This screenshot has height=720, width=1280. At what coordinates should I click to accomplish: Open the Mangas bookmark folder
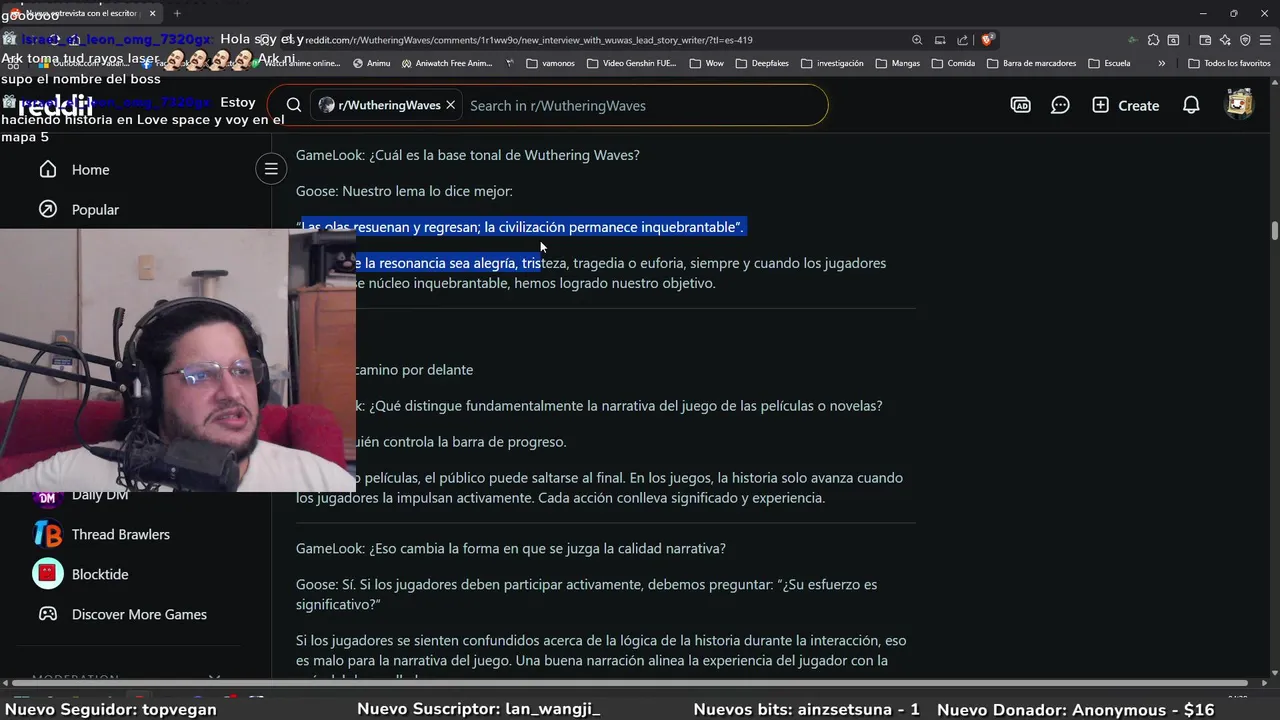(898, 63)
